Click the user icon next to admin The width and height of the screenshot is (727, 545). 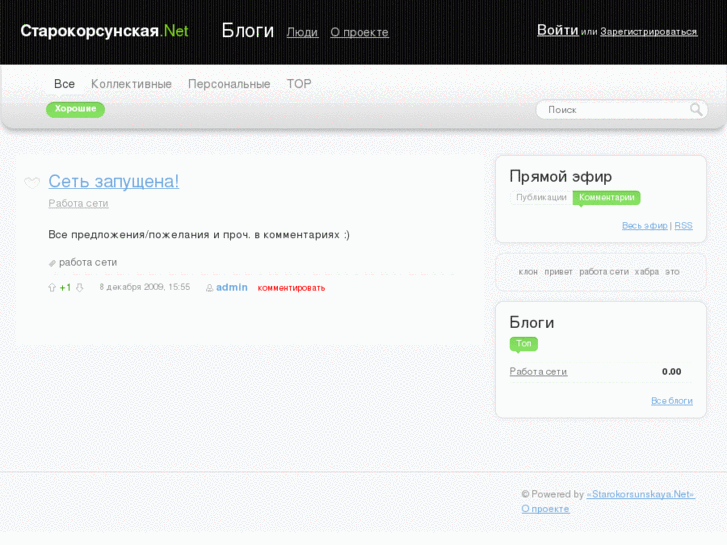(209, 288)
